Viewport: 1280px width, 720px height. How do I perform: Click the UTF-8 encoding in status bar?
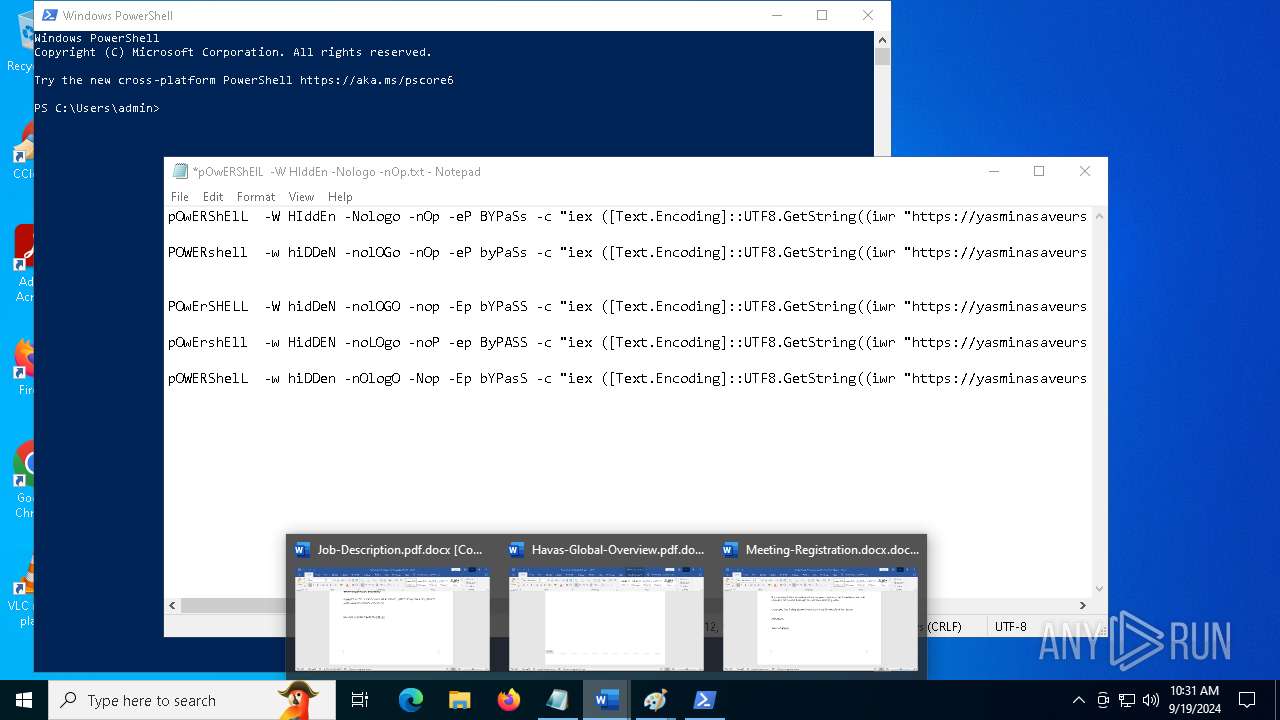1010,626
